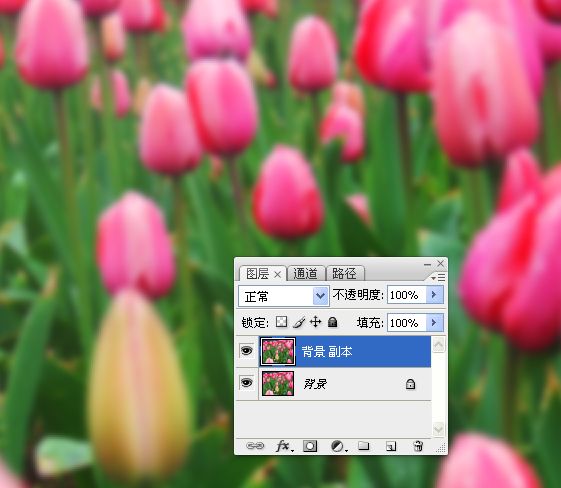Open the 不透明度 opacity slider arrow

[434, 295]
